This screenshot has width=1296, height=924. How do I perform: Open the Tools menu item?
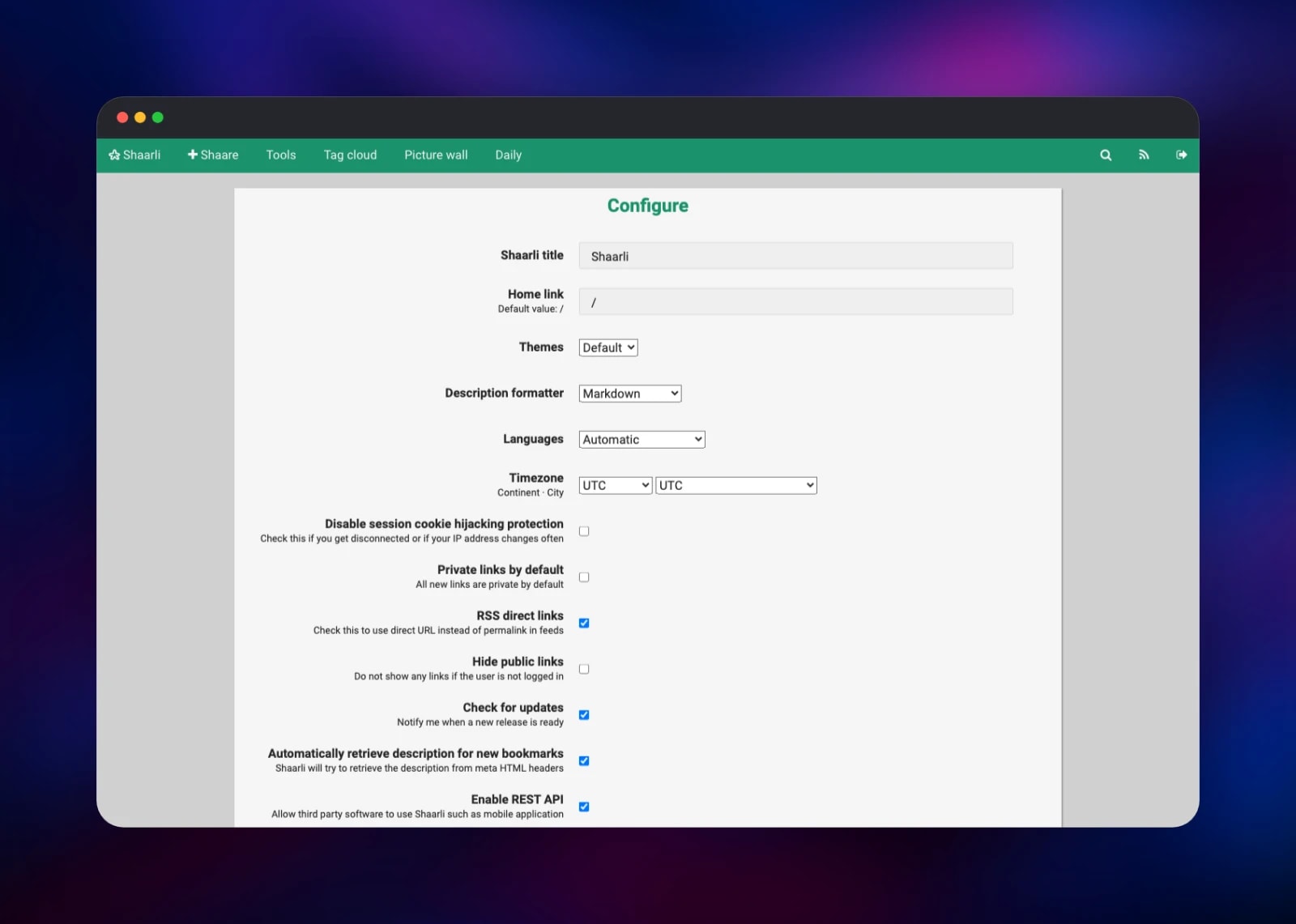coord(281,155)
